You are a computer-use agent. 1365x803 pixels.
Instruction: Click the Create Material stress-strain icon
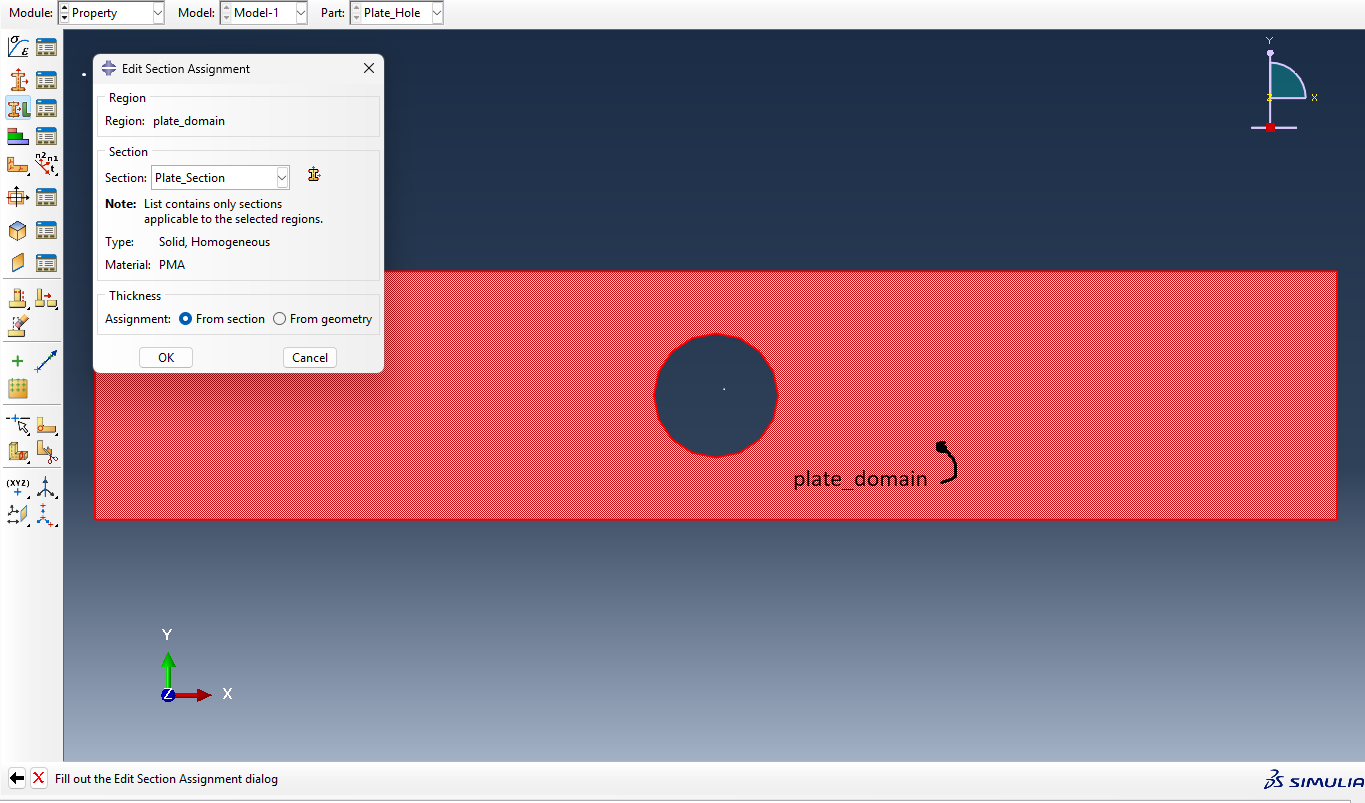click(x=17, y=47)
